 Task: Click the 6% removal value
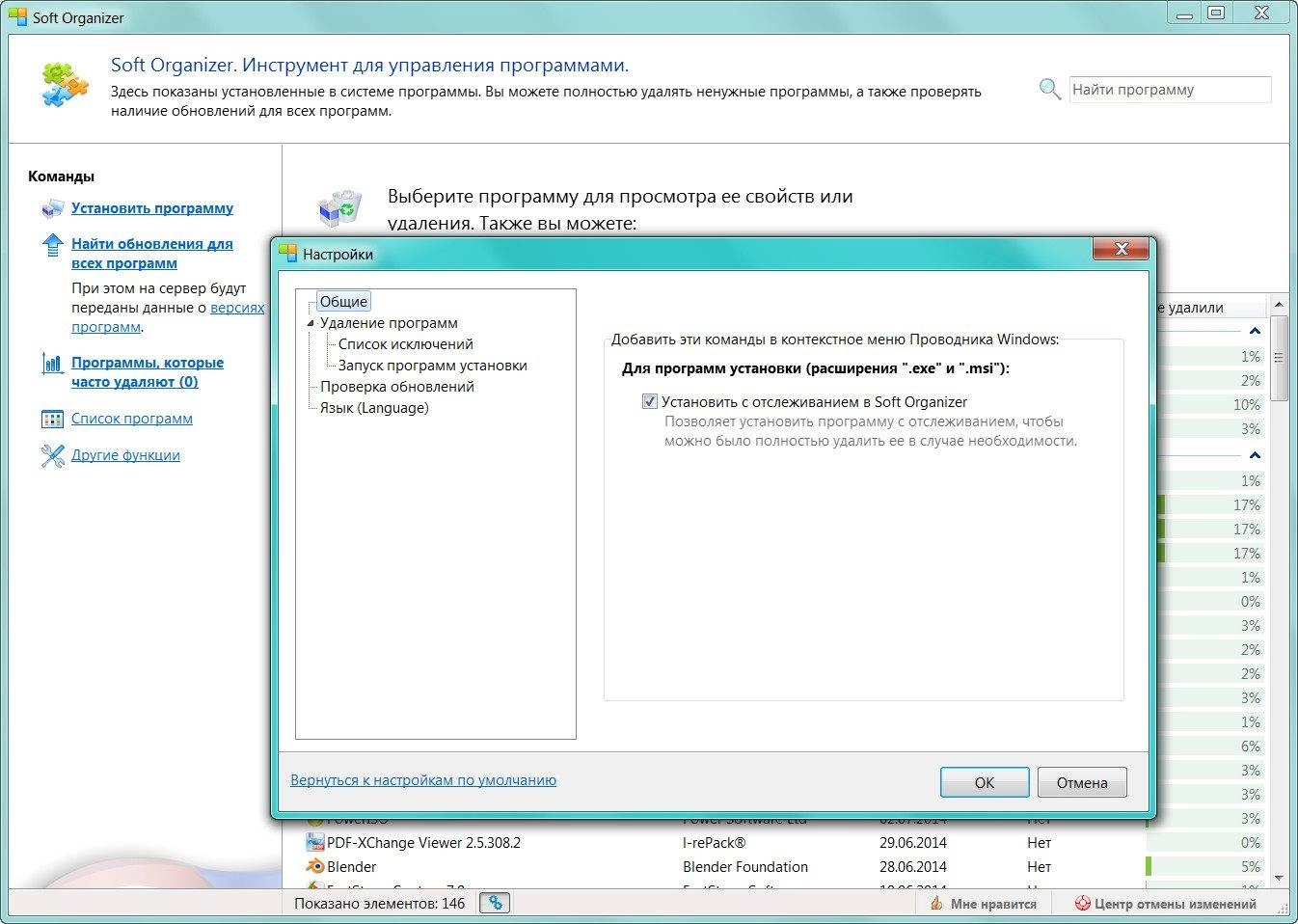(x=1250, y=747)
